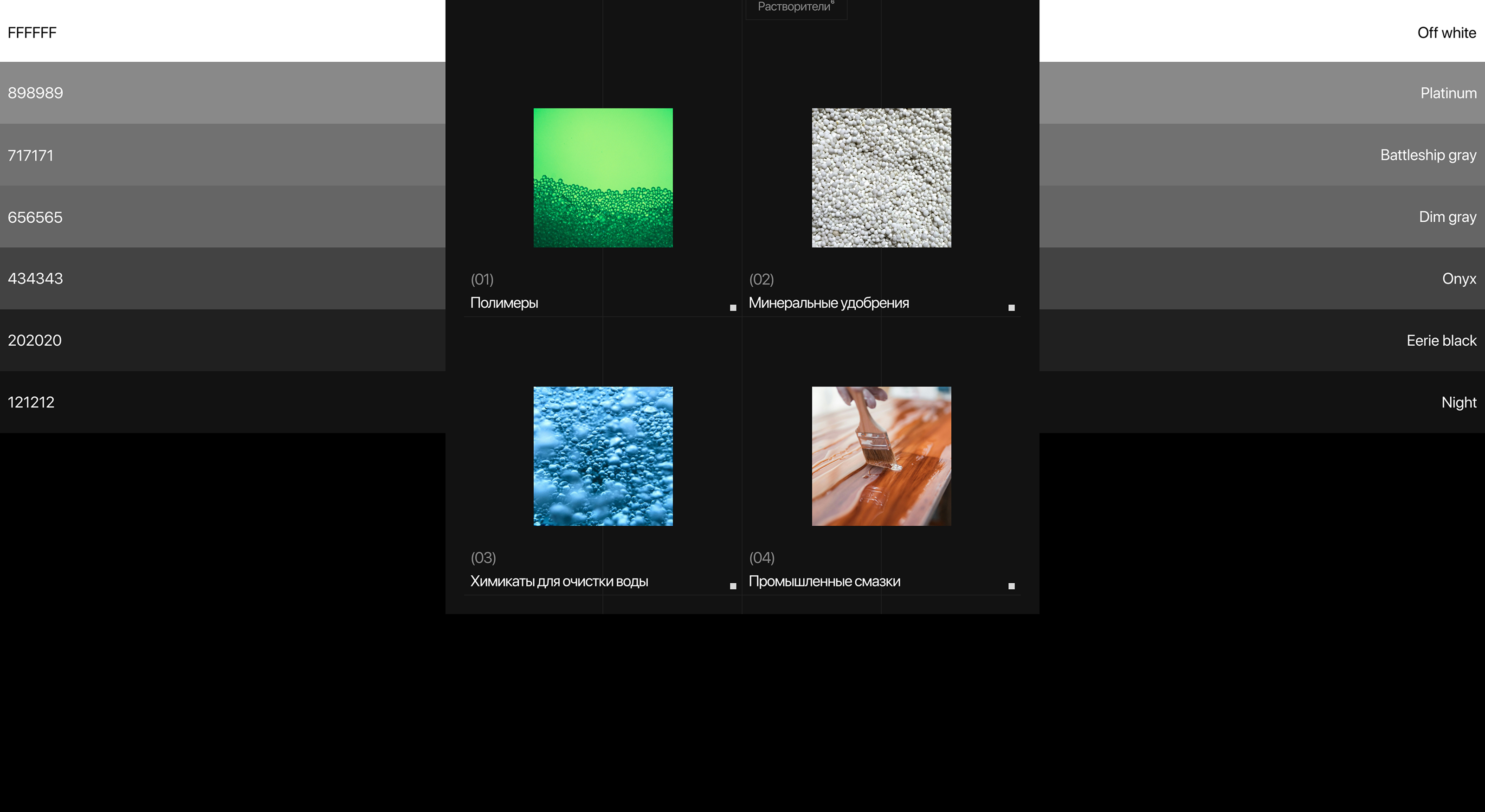The width and height of the screenshot is (1485, 812).
Task: Open the brush on wood varnish image
Action: pyautogui.click(x=881, y=456)
